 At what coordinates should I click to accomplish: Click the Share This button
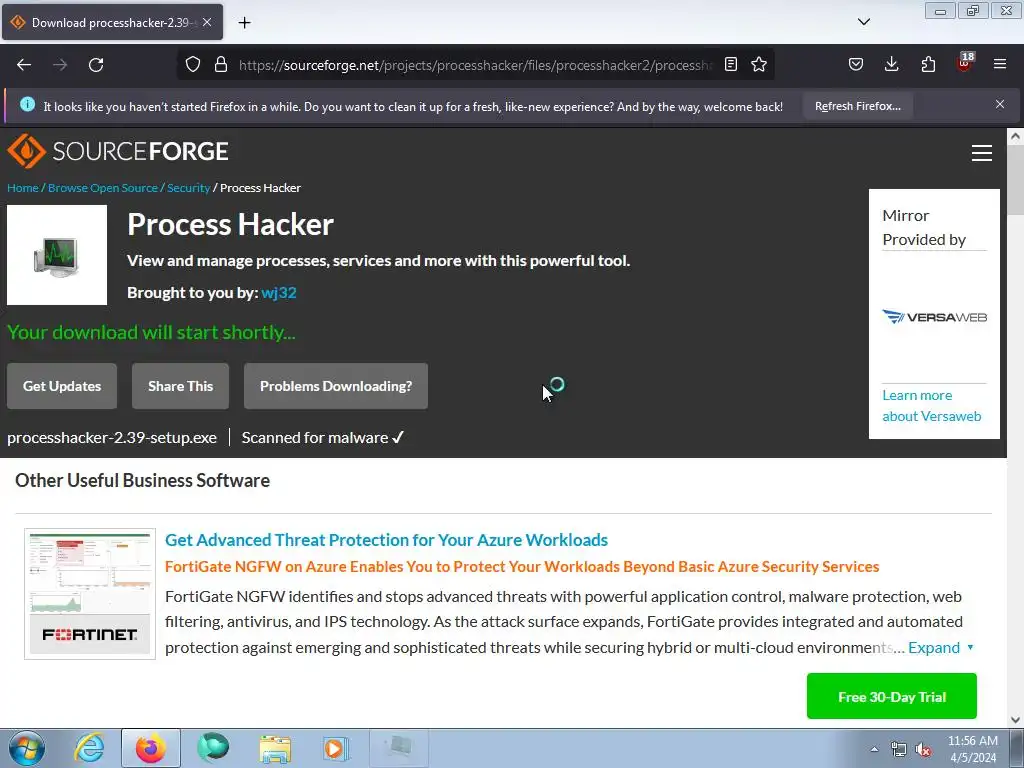[180, 386]
